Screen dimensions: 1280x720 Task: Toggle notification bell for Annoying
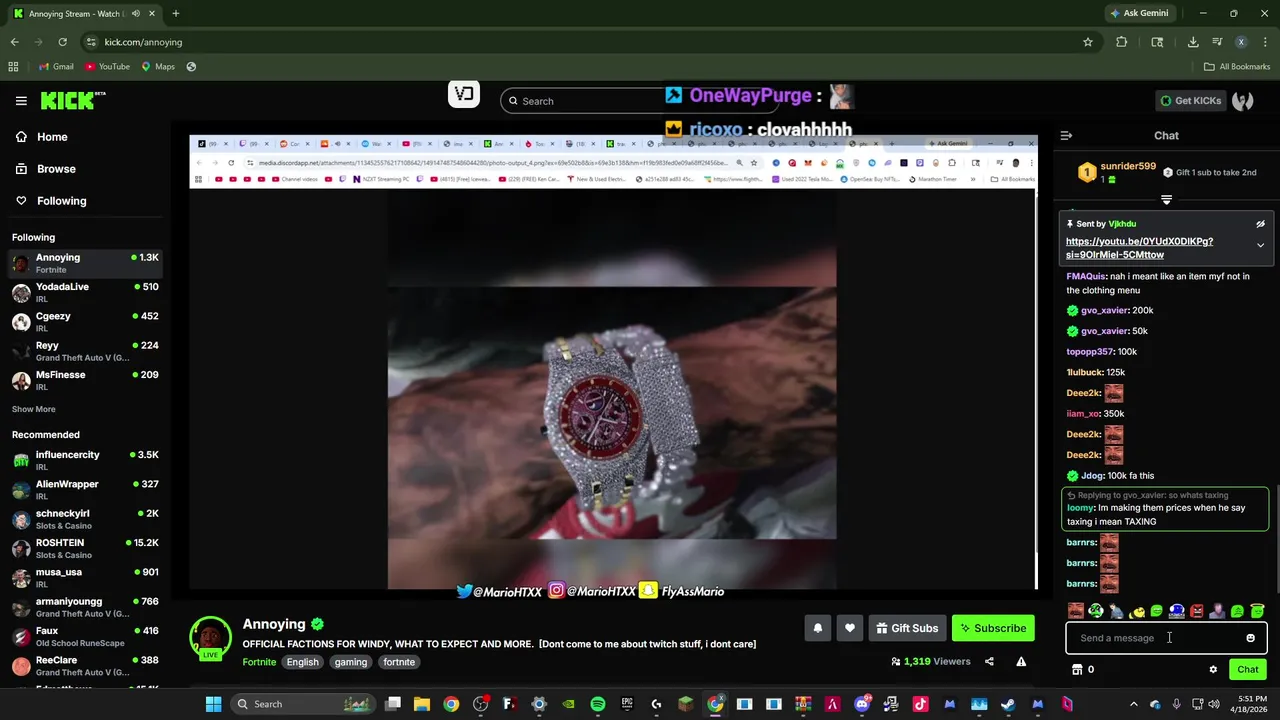click(x=817, y=628)
